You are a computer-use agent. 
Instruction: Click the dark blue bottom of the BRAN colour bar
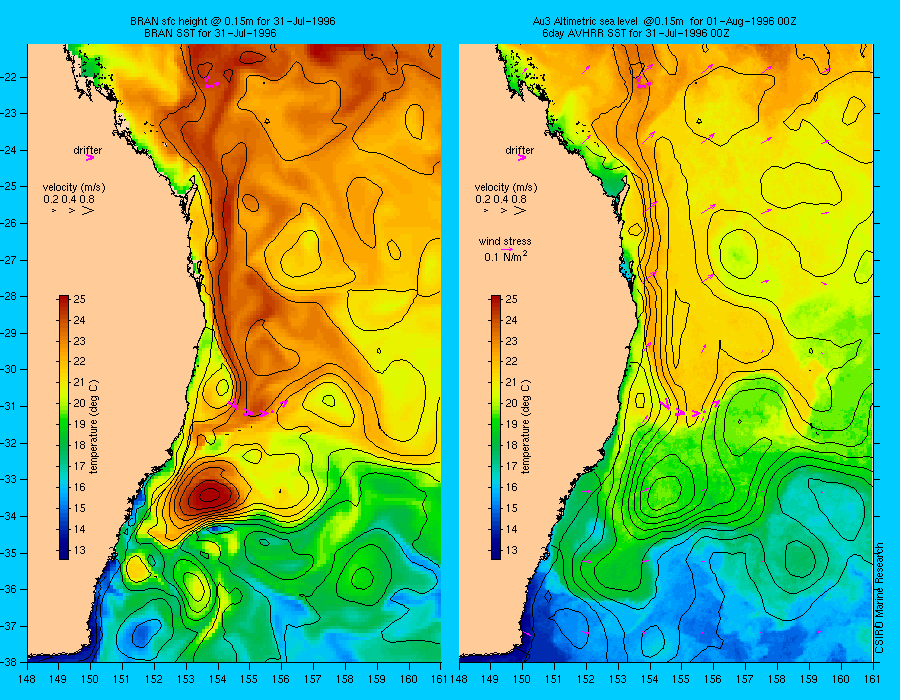pos(64,554)
